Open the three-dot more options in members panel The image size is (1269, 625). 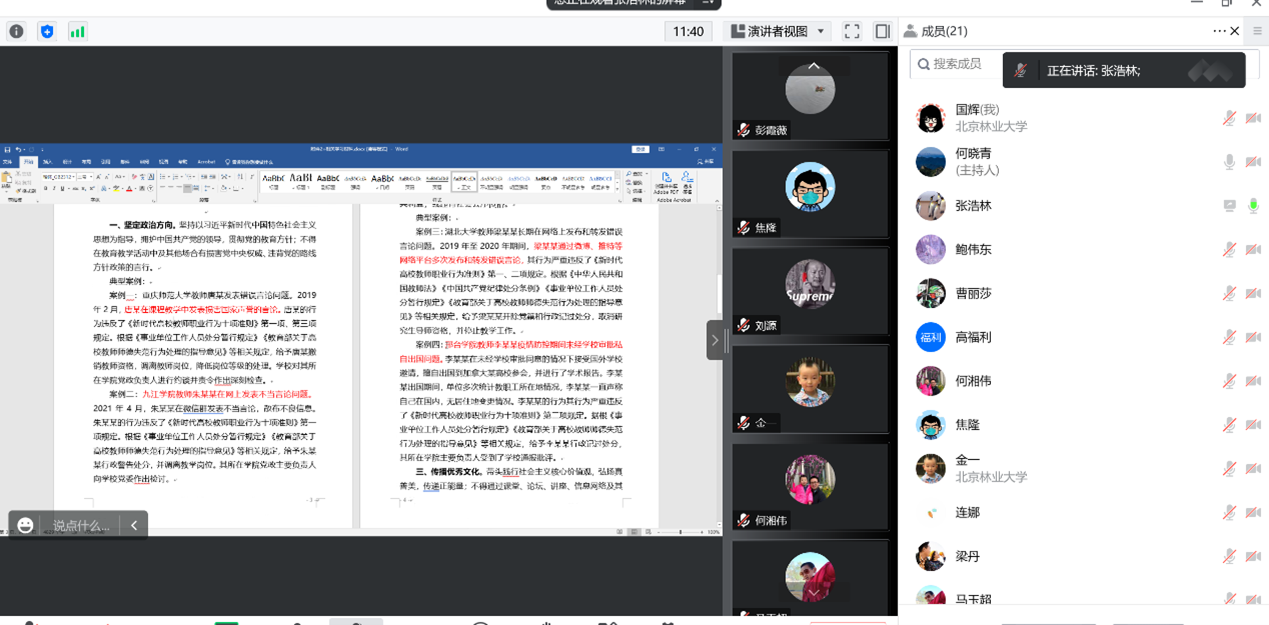click(1219, 31)
